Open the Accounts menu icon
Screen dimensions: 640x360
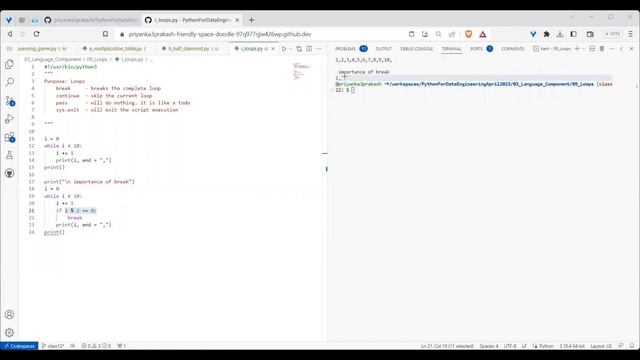tap(9, 314)
